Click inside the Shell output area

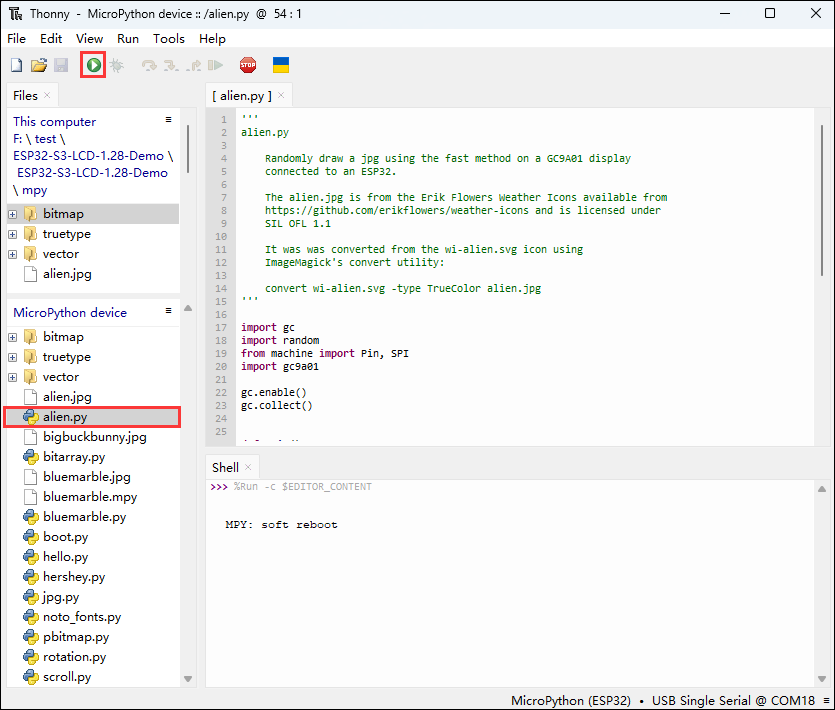pos(500,600)
